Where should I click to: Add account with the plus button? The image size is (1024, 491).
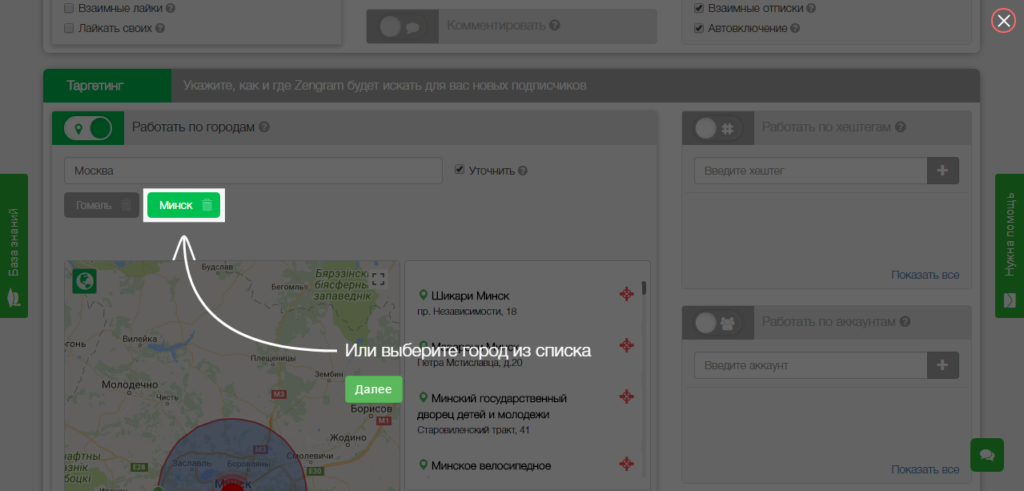(x=943, y=365)
